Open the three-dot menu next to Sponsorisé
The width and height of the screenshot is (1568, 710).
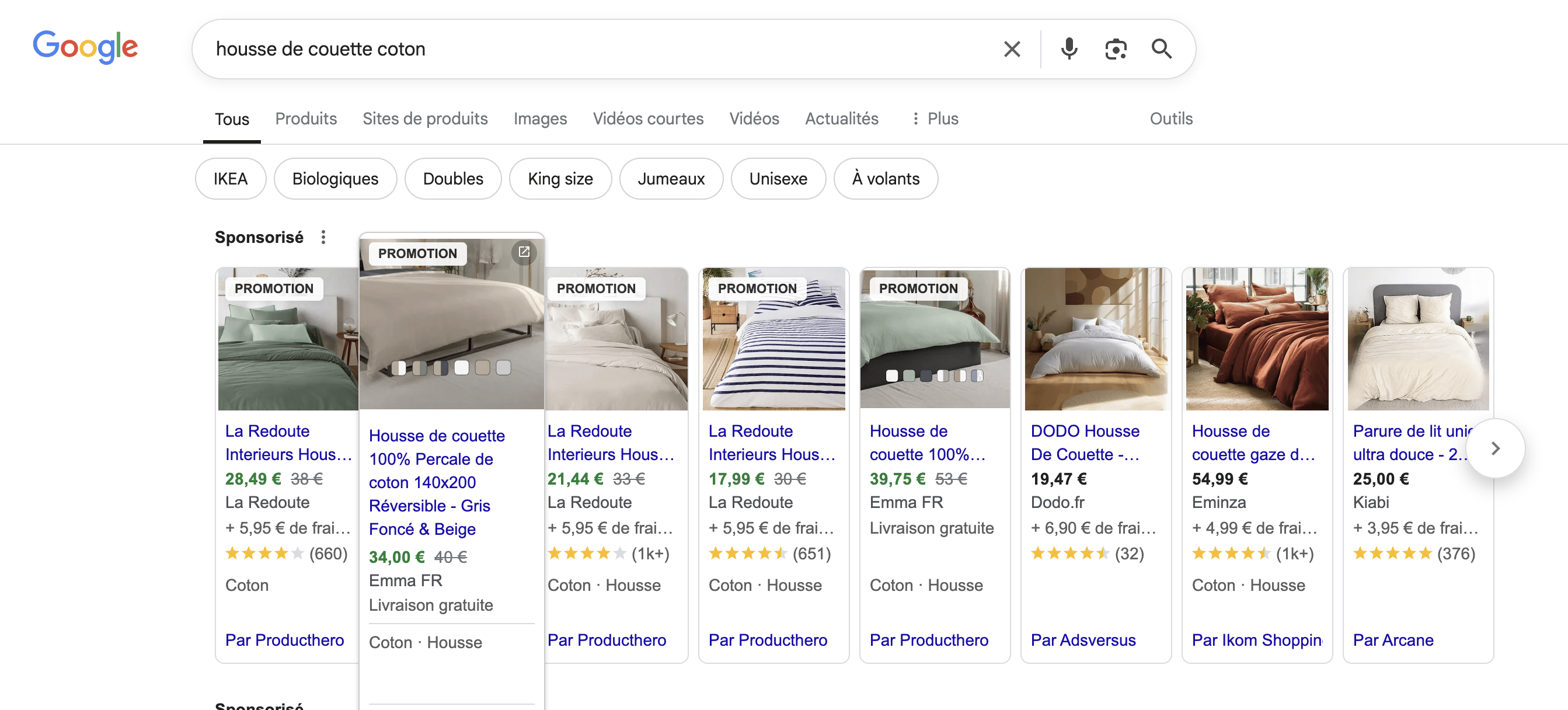323,237
